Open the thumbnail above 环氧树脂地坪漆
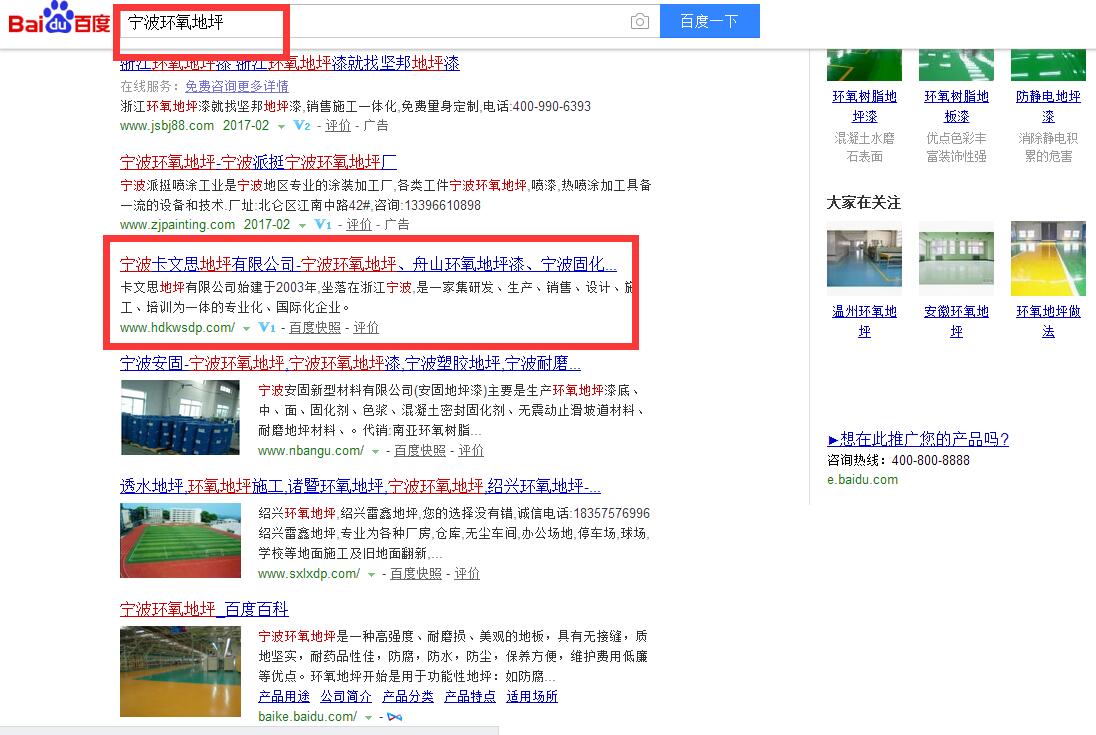 pos(865,65)
